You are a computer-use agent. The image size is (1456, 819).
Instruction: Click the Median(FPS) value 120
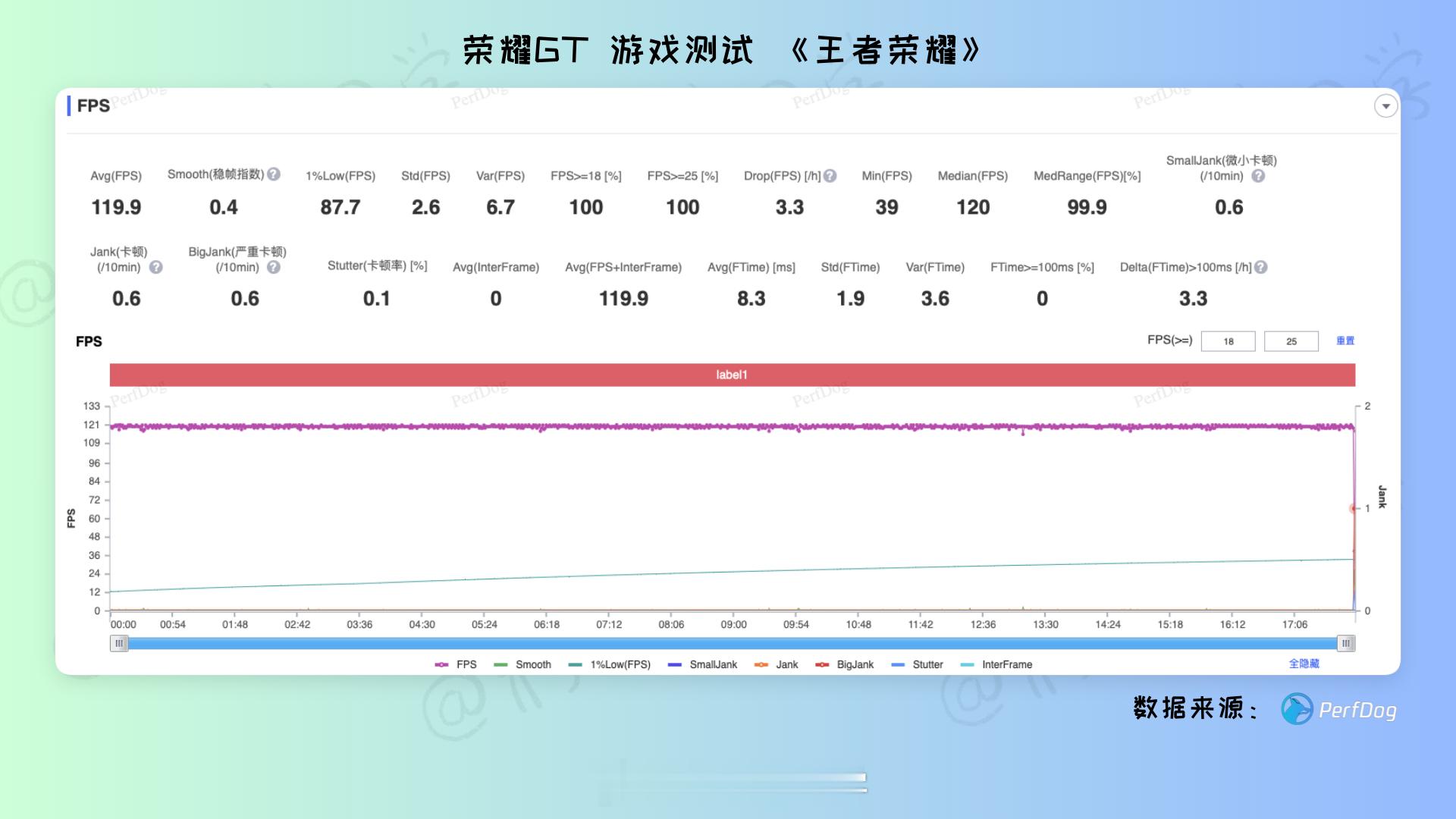click(x=973, y=207)
